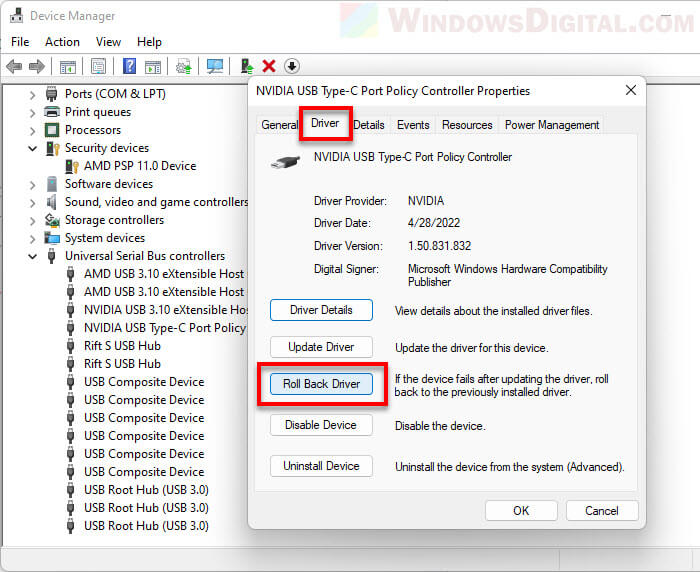Viewport: 700px width, 572px height.
Task: Click the red X uninstall device icon
Action: (x=269, y=66)
